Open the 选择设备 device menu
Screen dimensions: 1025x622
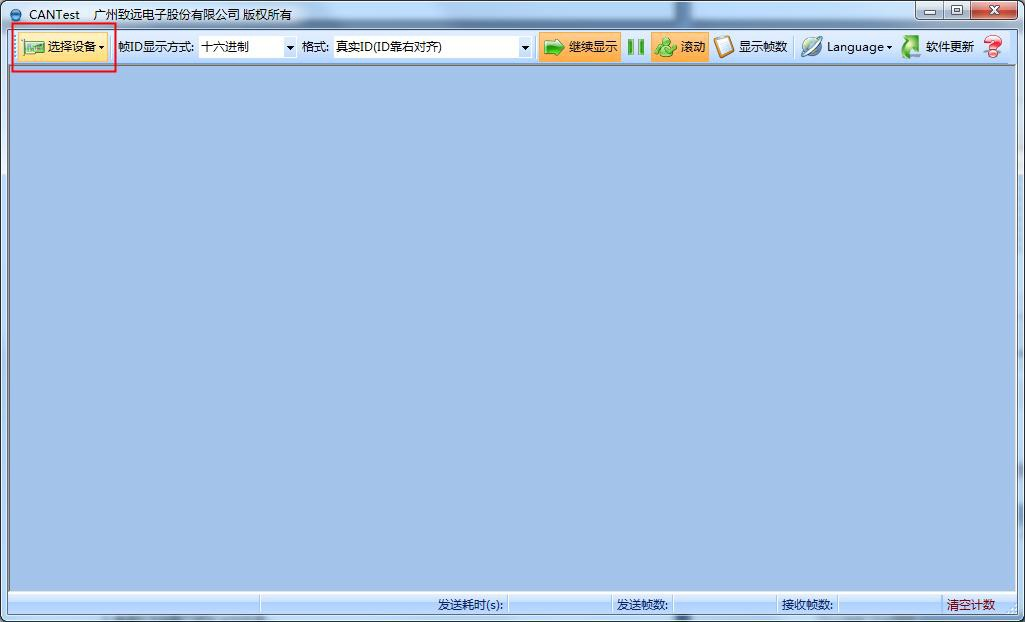62,47
